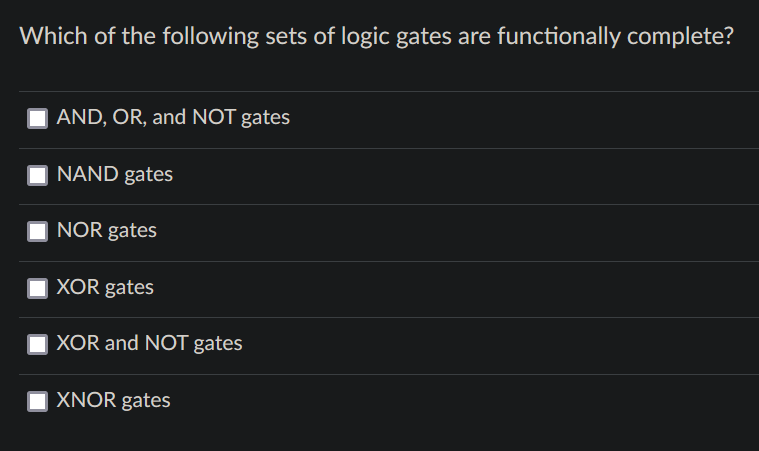Click the word 'functionally' in the question
This screenshot has width=759, height=451.
coord(559,37)
